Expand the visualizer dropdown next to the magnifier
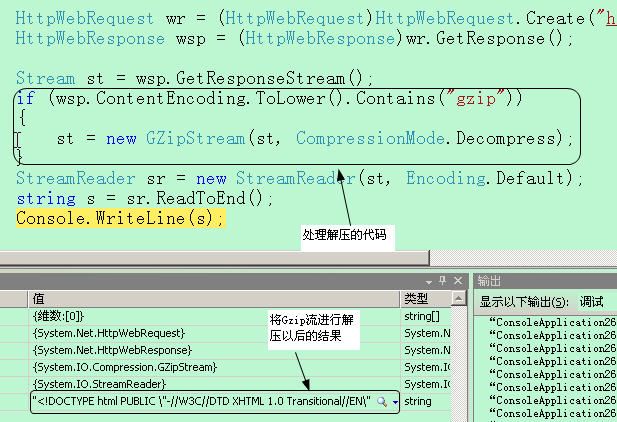 395,402
